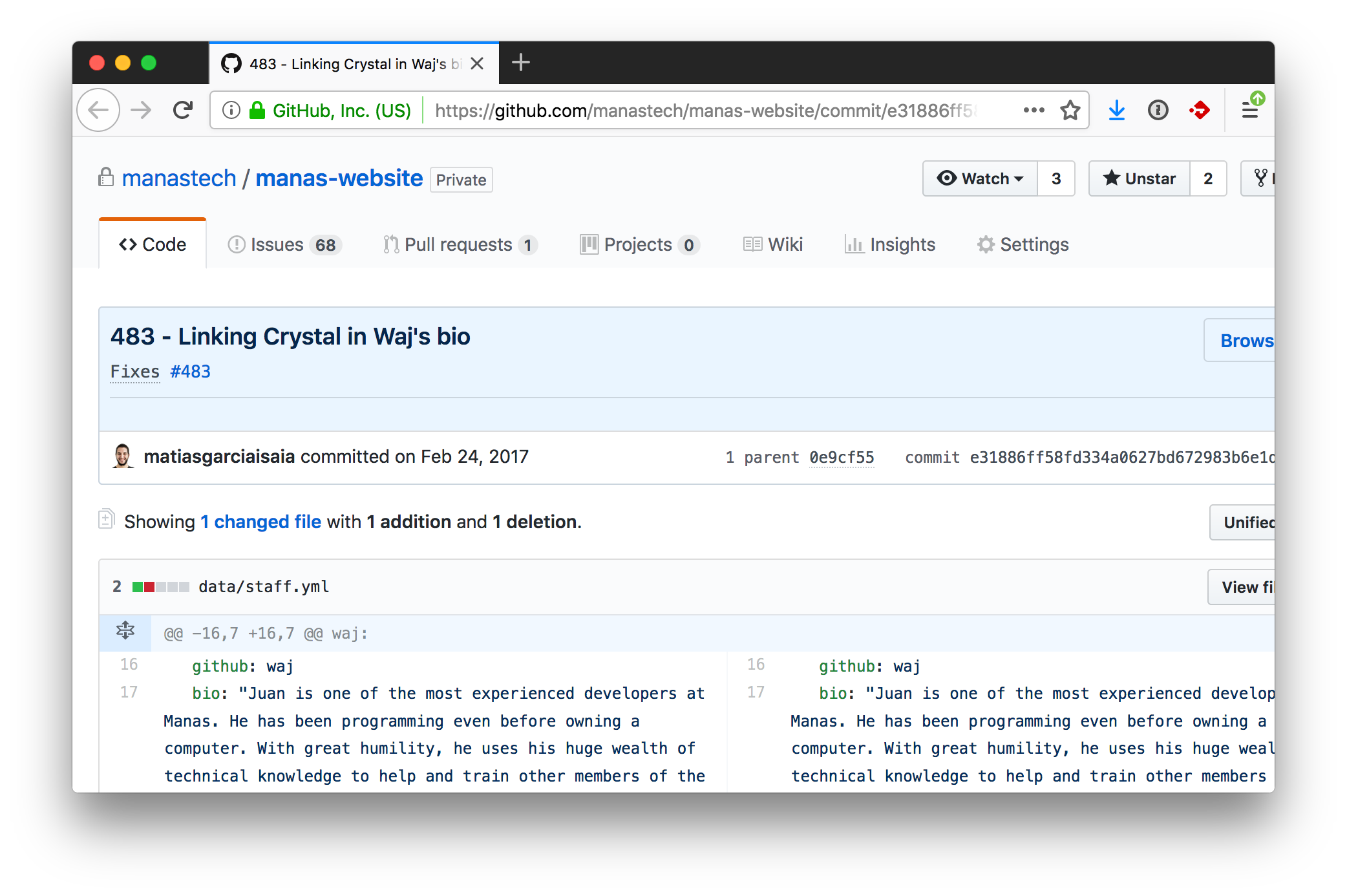The height and width of the screenshot is (896, 1347).
Task: Open the Watch dropdown
Action: [x=980, y=178]
